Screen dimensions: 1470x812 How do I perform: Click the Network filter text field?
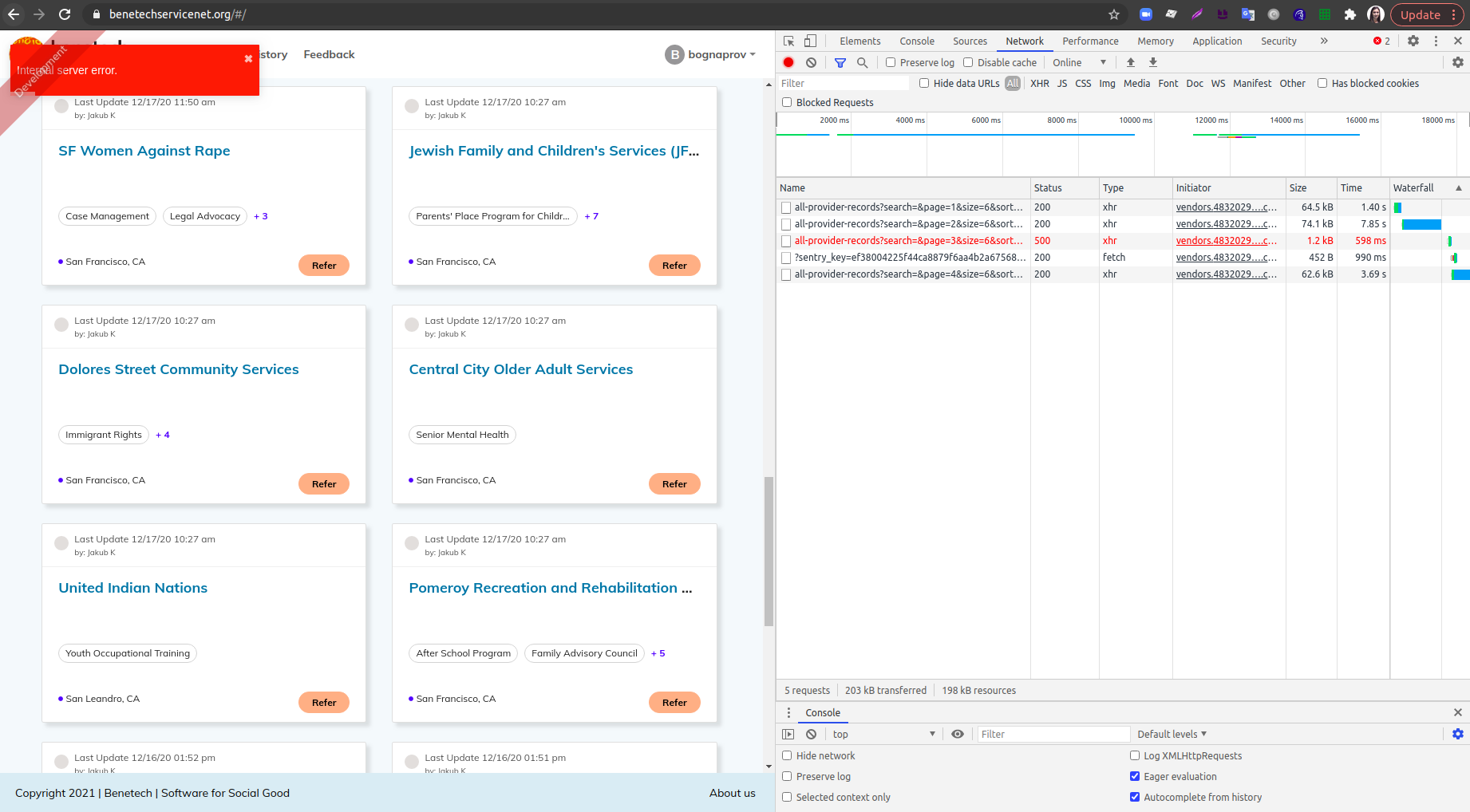point(844,83)
